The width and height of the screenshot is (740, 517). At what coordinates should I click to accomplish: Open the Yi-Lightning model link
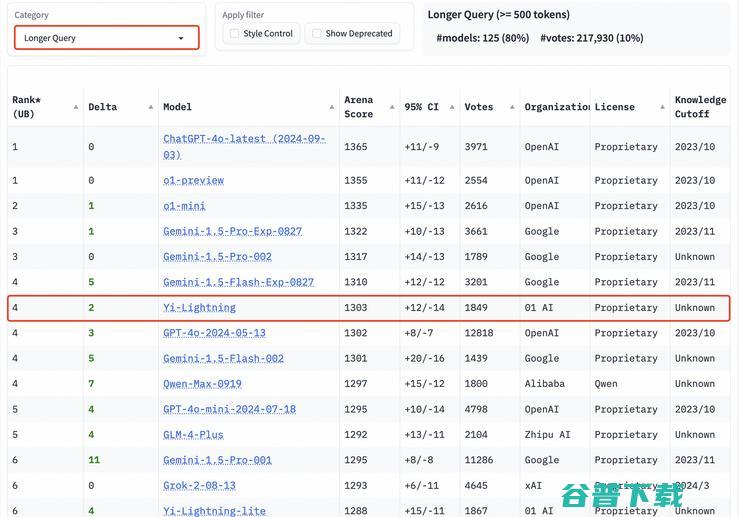pos(199,308)
